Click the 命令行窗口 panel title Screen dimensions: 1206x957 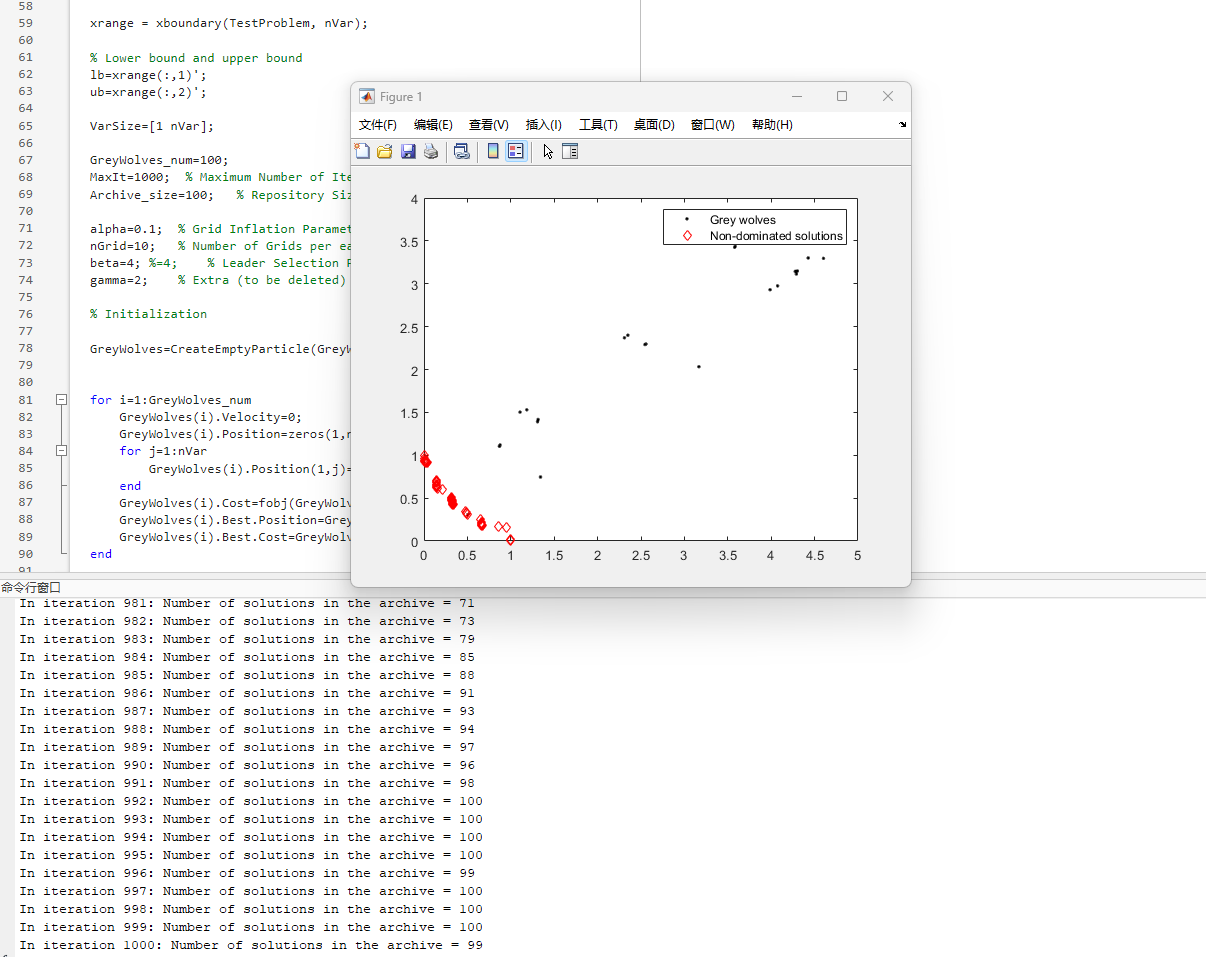31,588
